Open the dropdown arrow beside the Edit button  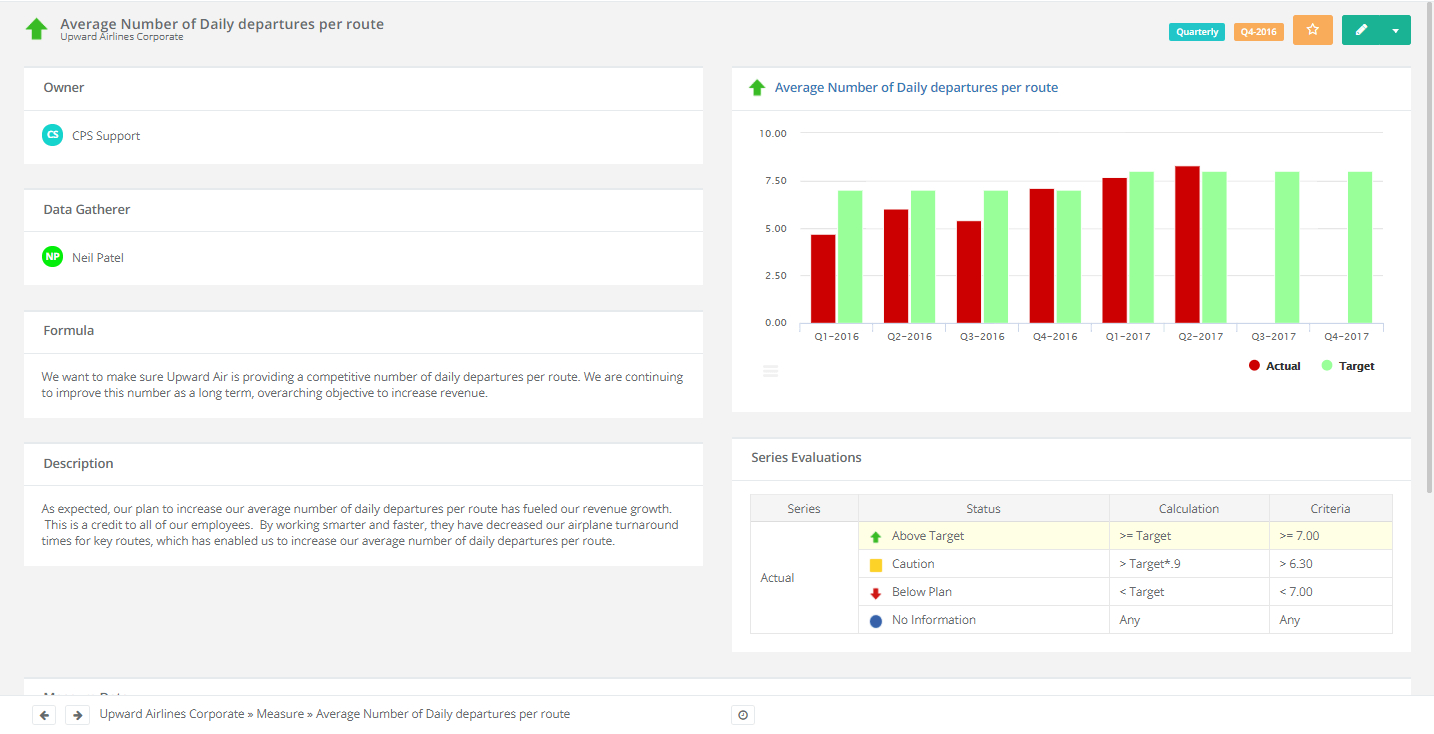(x=1394, y=30)
